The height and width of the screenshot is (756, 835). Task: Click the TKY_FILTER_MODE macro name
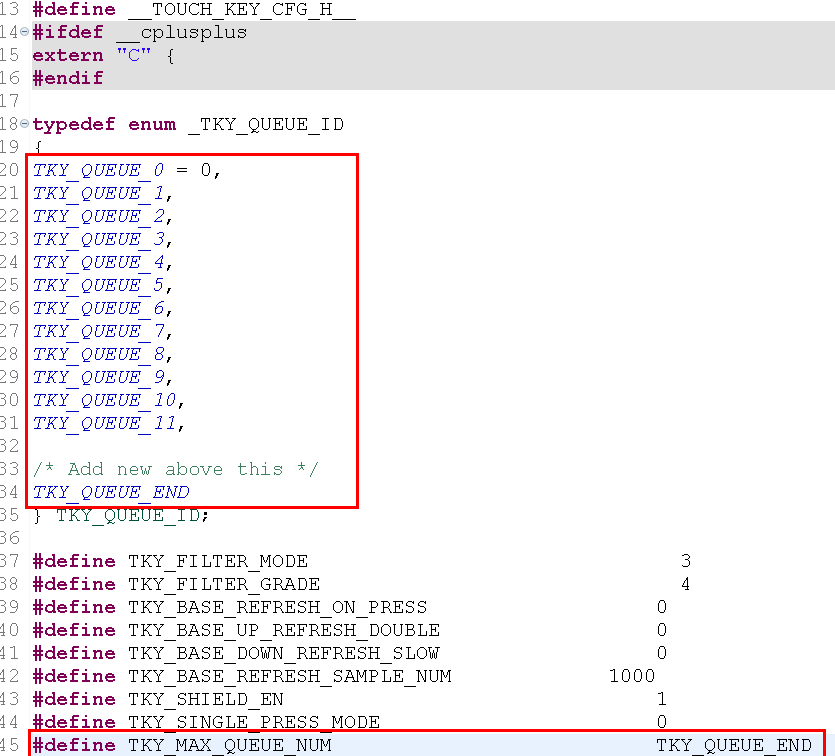[x=218, y=562]
